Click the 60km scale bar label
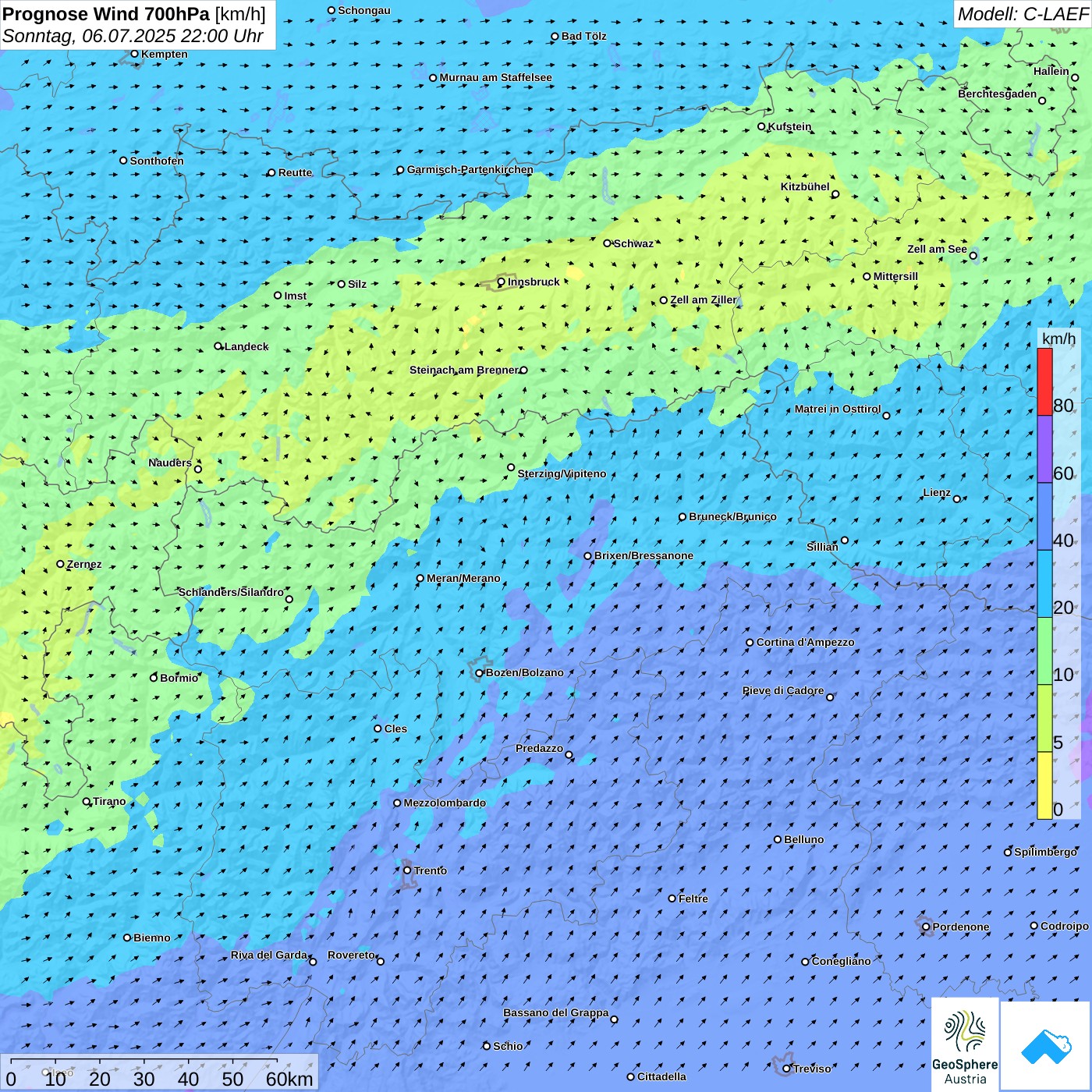Viewport: 1092px width, 1092px height. click(x=289, y=1079)
